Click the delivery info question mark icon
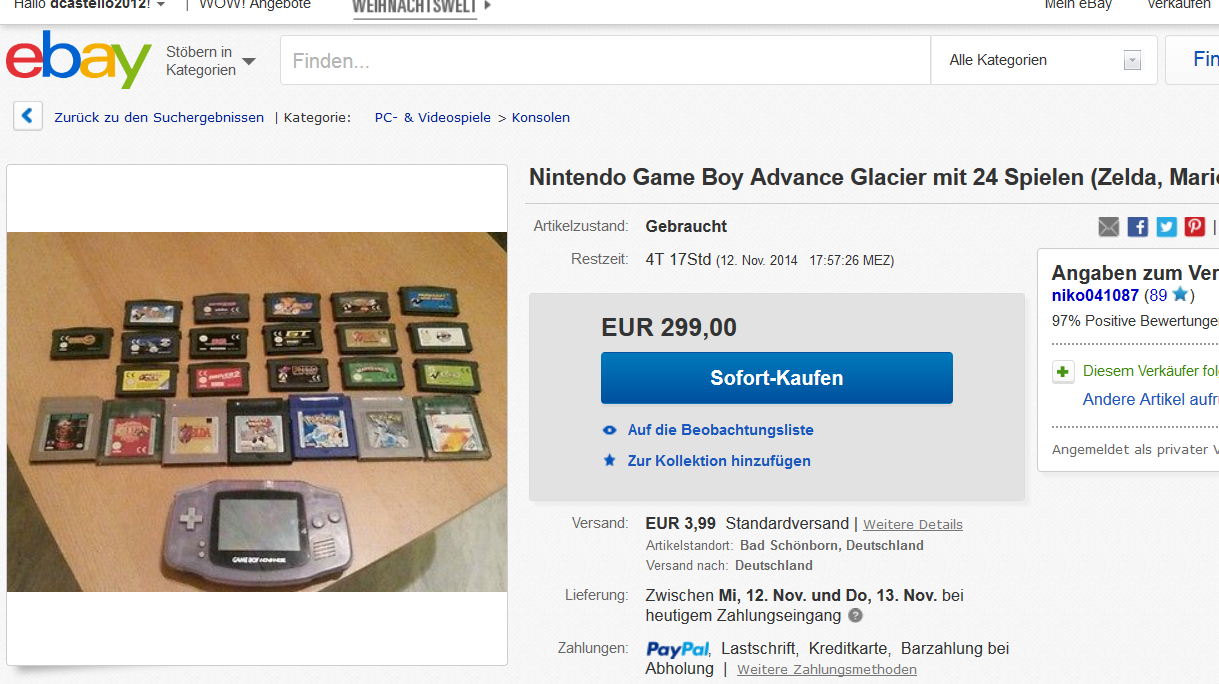The width and height of the screenshot is (1219, 684). pyautogui.click(x=855, y=616)
